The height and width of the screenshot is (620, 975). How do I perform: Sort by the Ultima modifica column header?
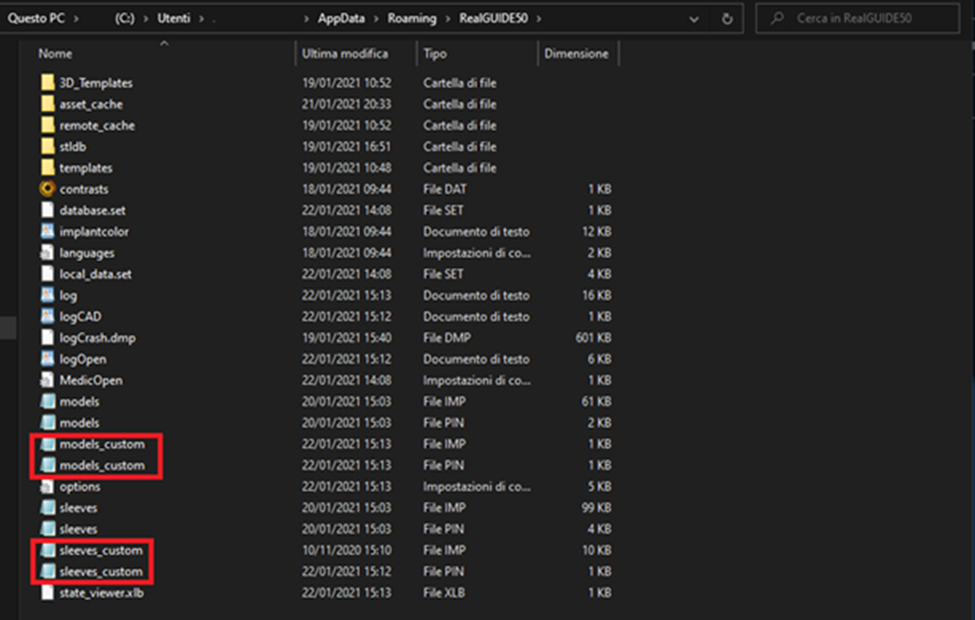point(345,53)
